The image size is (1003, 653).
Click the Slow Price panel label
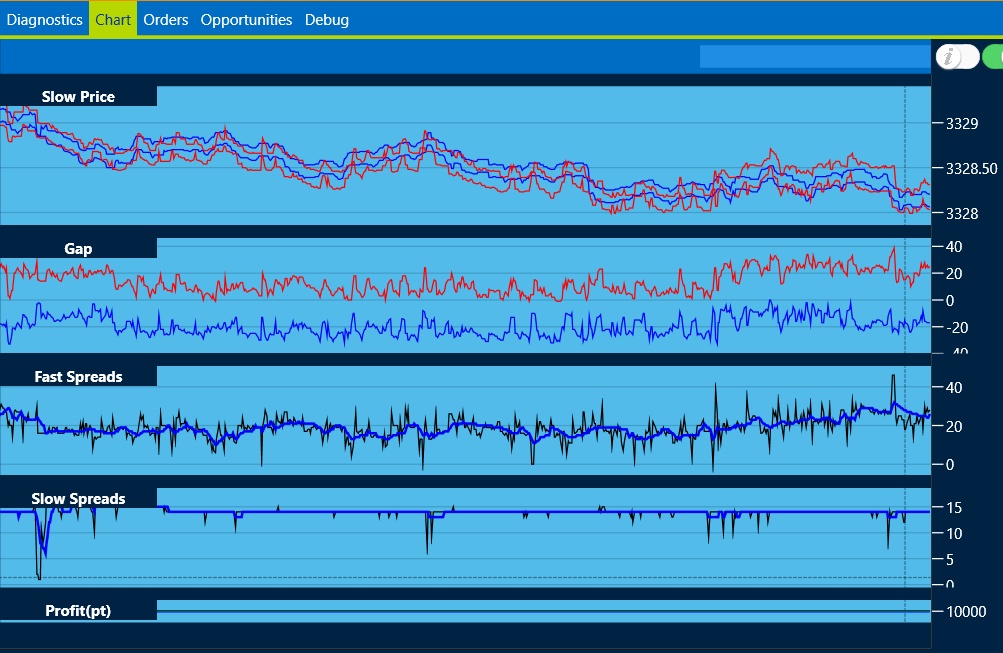pyautogui.click(x=78, y=97)
